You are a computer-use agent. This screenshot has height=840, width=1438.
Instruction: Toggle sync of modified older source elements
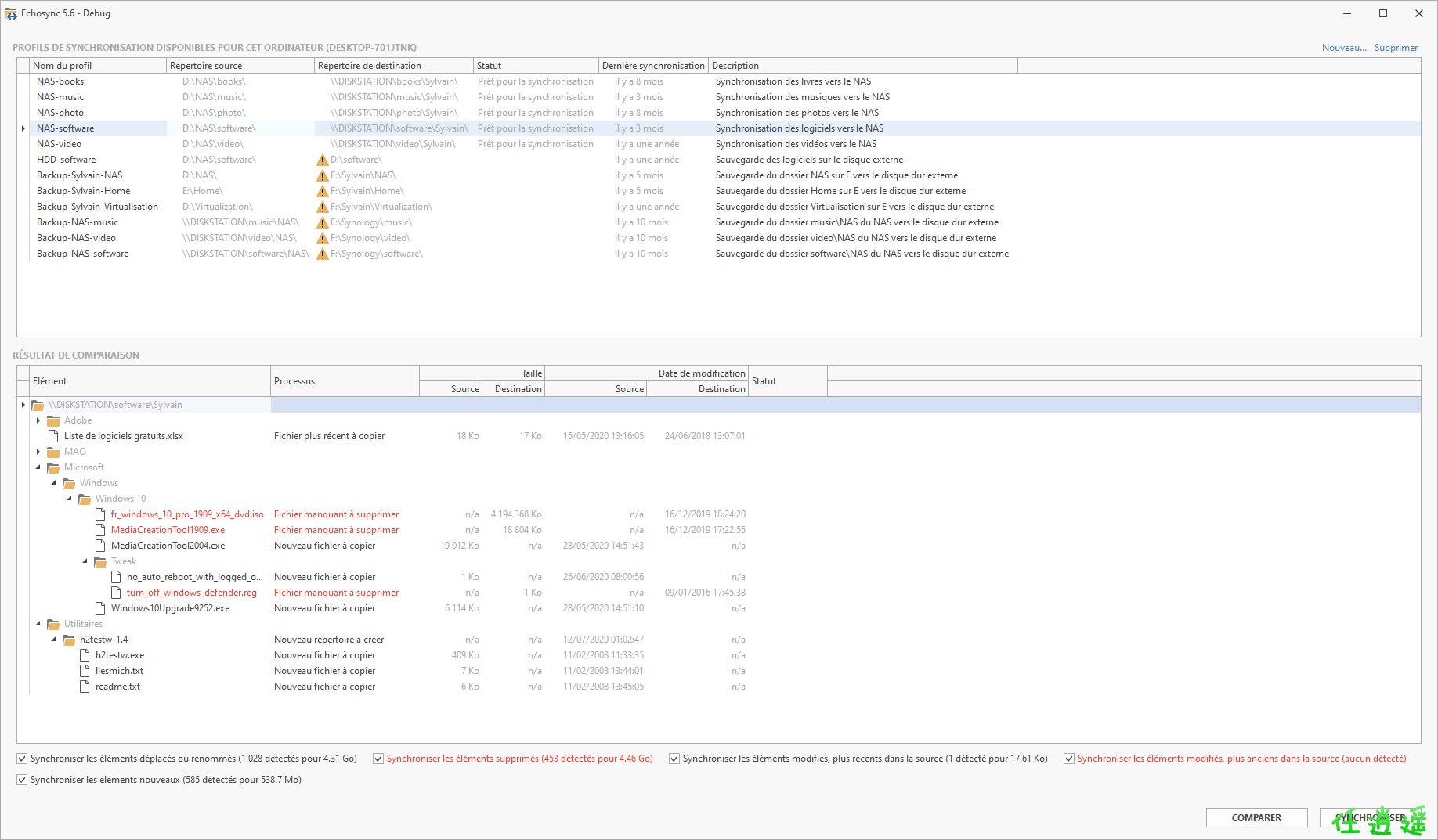[1069, 759]
